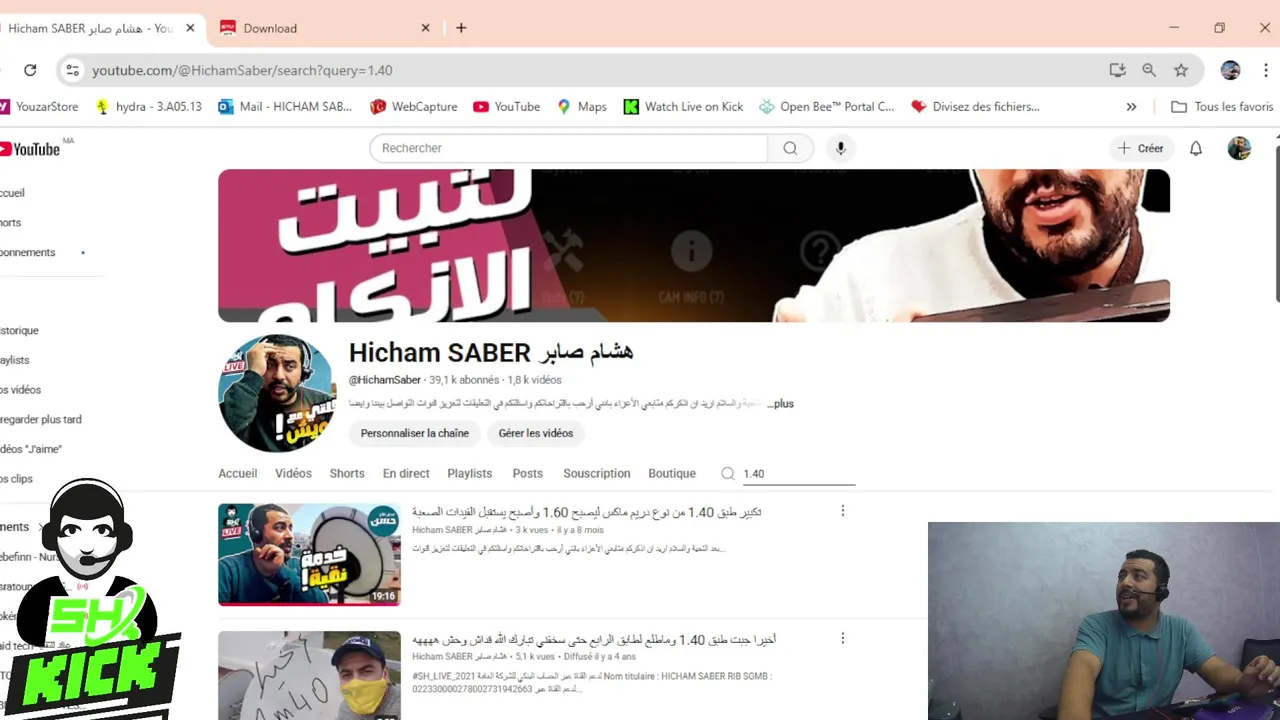Click the install app icon in address bar
This screenshot has width=1280, height=720.
(1117, 70)
